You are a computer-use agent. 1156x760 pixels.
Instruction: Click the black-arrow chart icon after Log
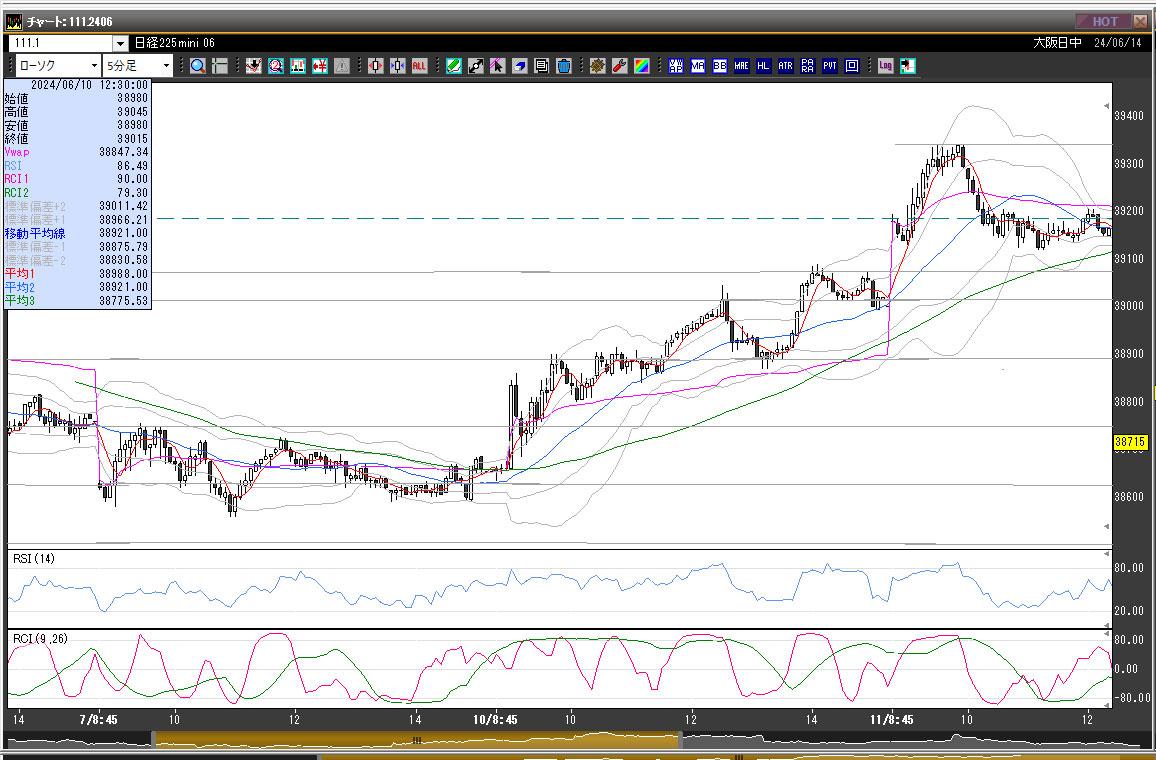pos(908,66)
